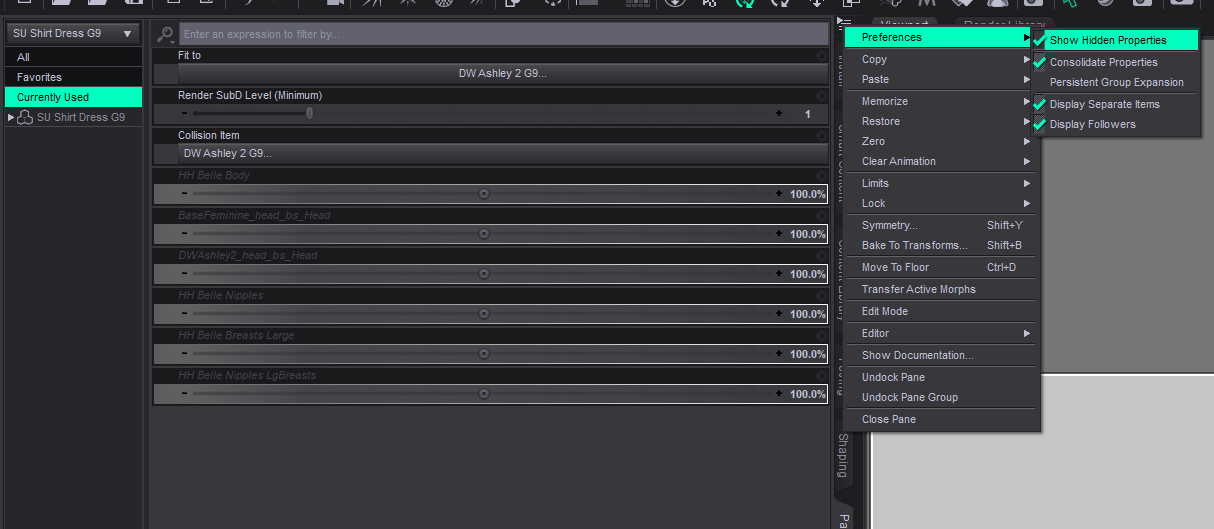Click the SU Shirt Dress G9 figure icon
Viewport: 1214px width, 529px height.
tap(26, 117)
